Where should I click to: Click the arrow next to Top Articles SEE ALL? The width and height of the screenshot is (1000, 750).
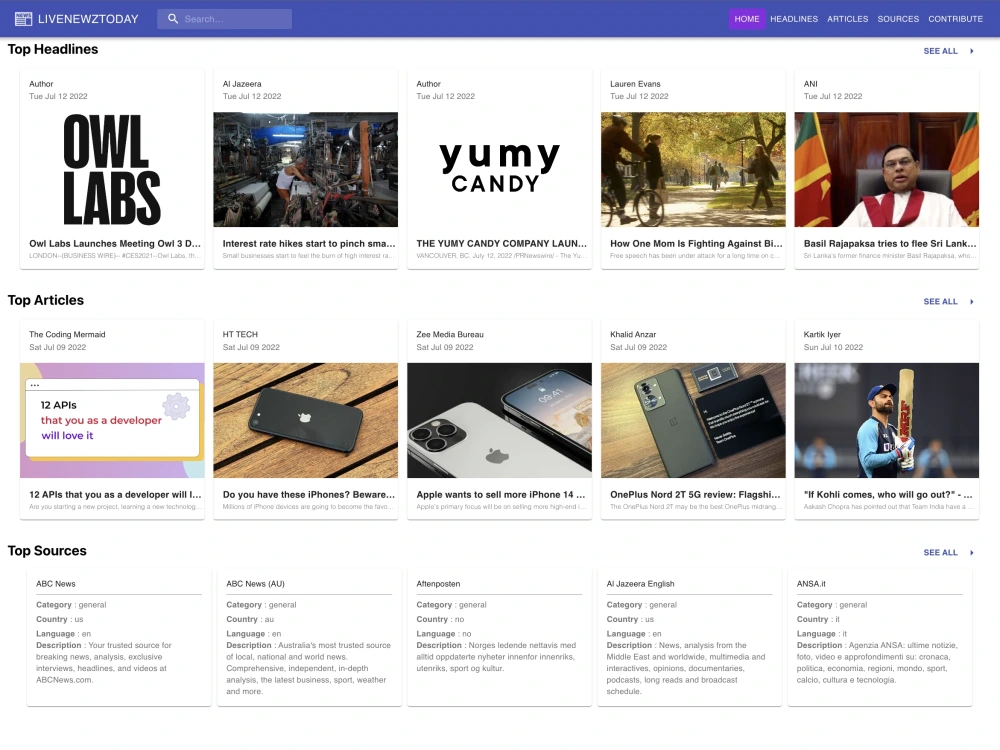[971, 302]
